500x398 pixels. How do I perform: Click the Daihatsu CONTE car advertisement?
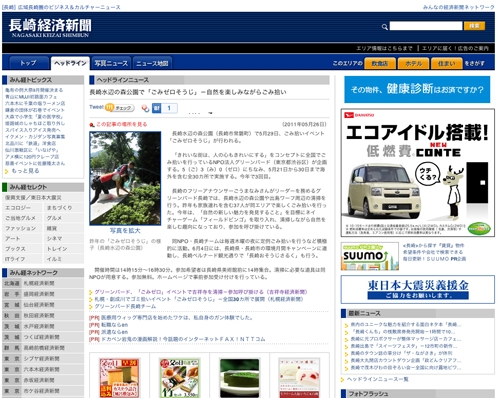(418, 173)
